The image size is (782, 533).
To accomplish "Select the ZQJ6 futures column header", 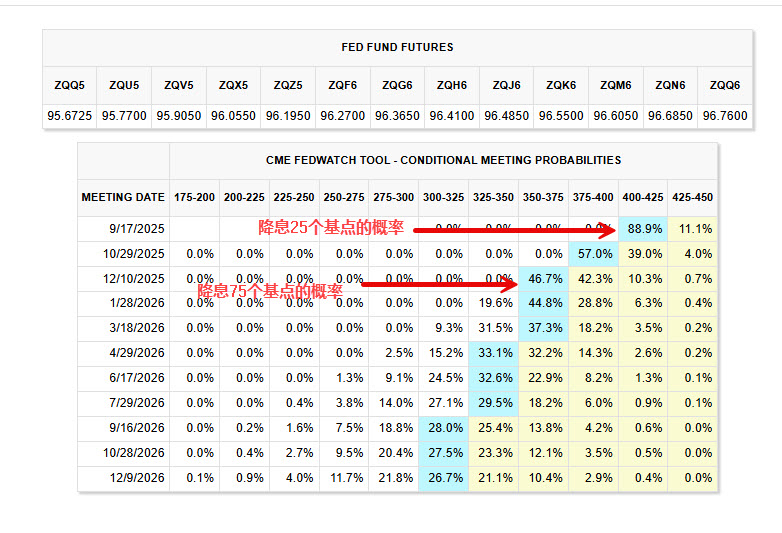I will click(506, 85).
